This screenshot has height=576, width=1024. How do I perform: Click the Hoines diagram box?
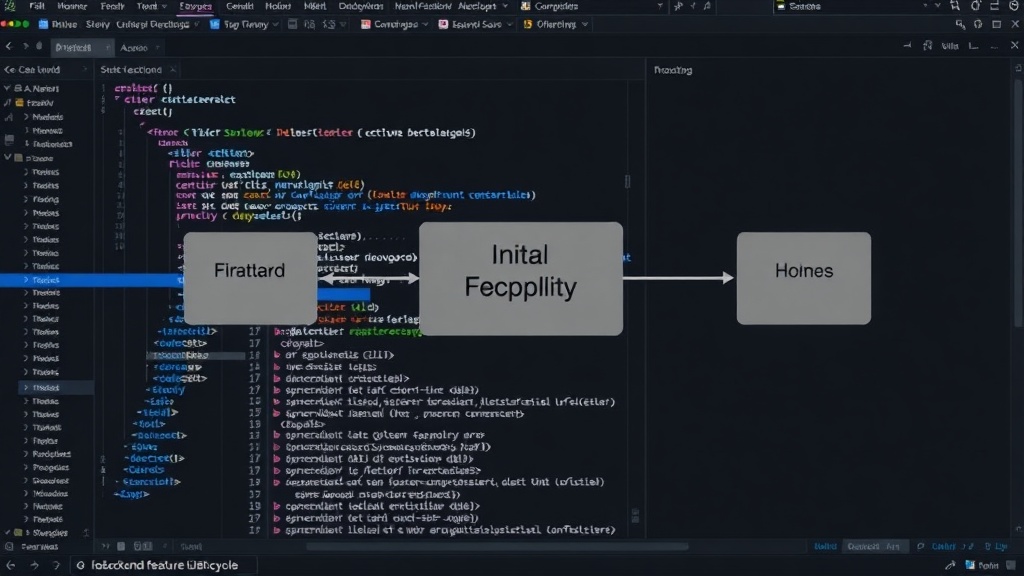[804, 278]
